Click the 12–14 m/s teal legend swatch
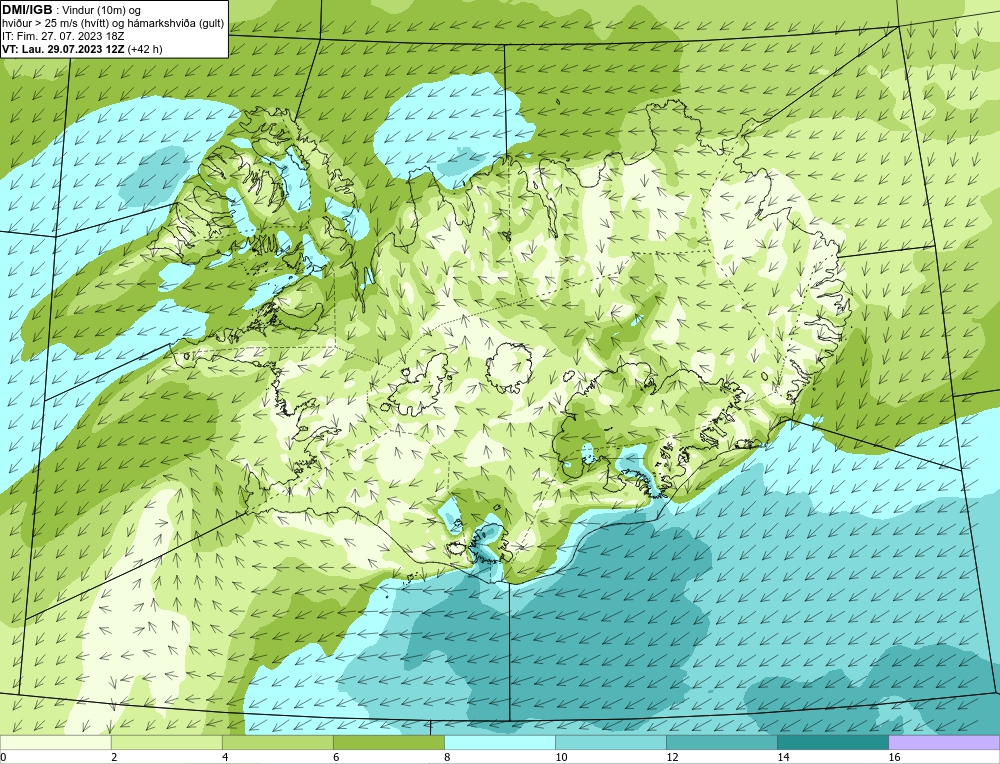Viewport: 1000px width, 764px height. click(x=721, y=742)
